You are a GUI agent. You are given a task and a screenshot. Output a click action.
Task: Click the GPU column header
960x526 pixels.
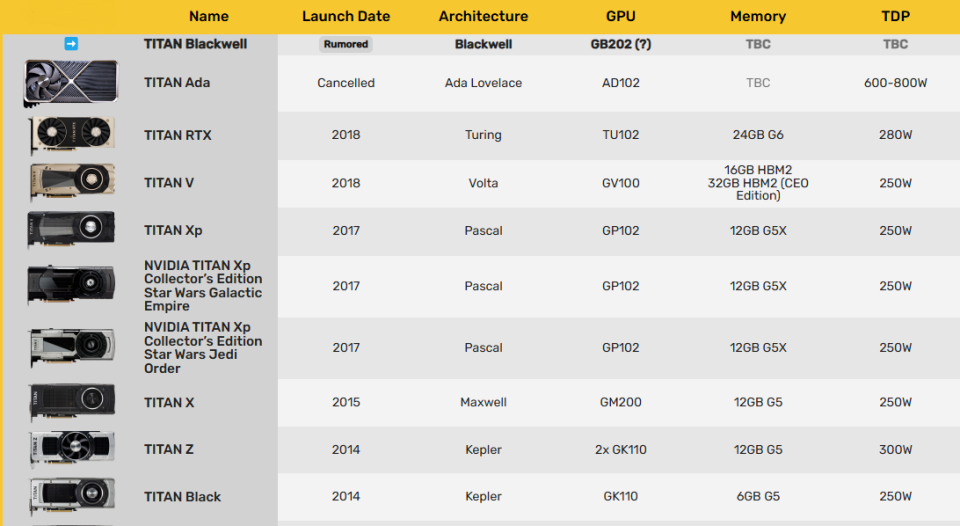[621, 17]
